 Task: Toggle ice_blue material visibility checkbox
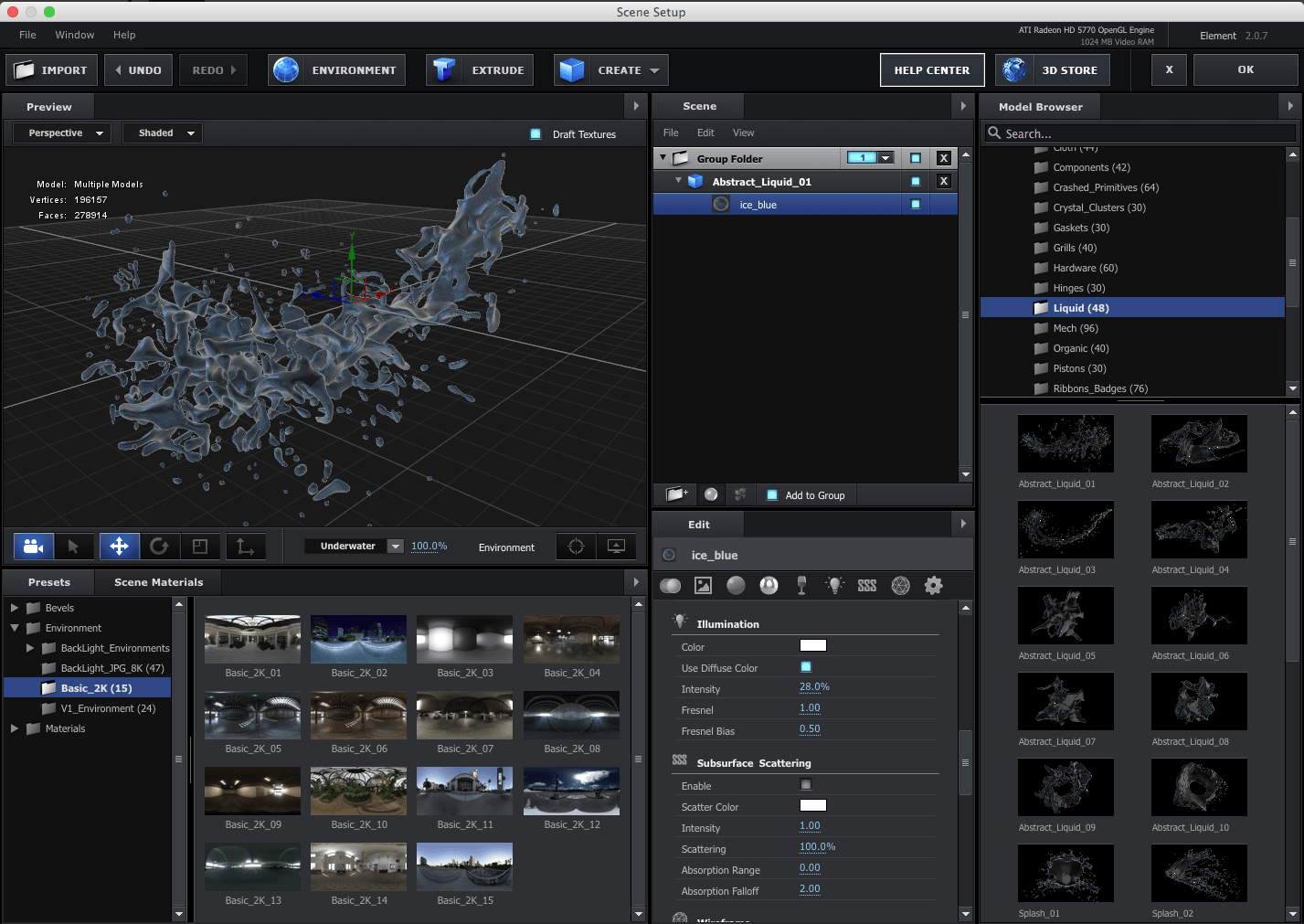coord(916,204)
